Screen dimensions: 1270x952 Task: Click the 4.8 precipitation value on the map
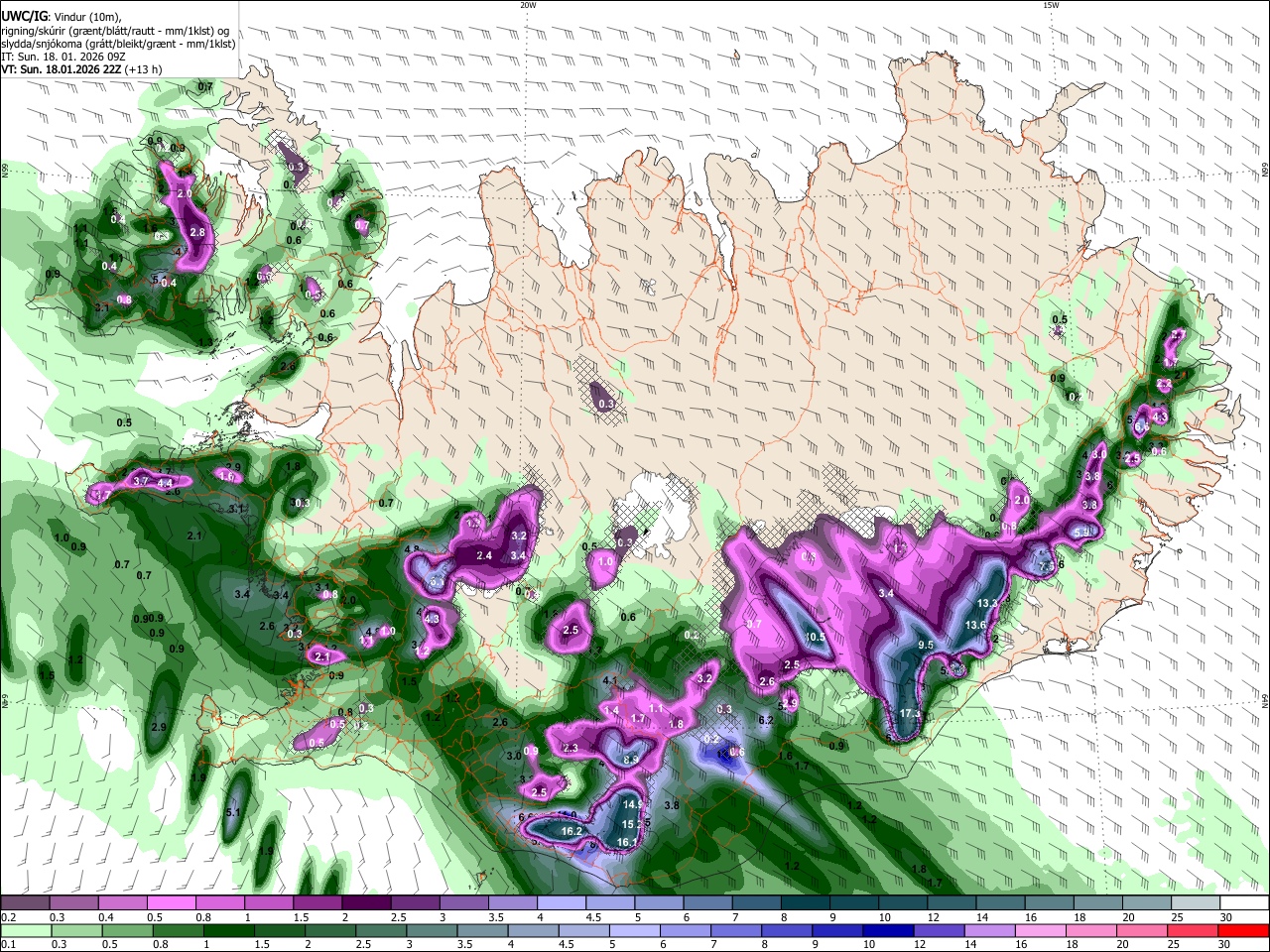[x=411, y=548]
